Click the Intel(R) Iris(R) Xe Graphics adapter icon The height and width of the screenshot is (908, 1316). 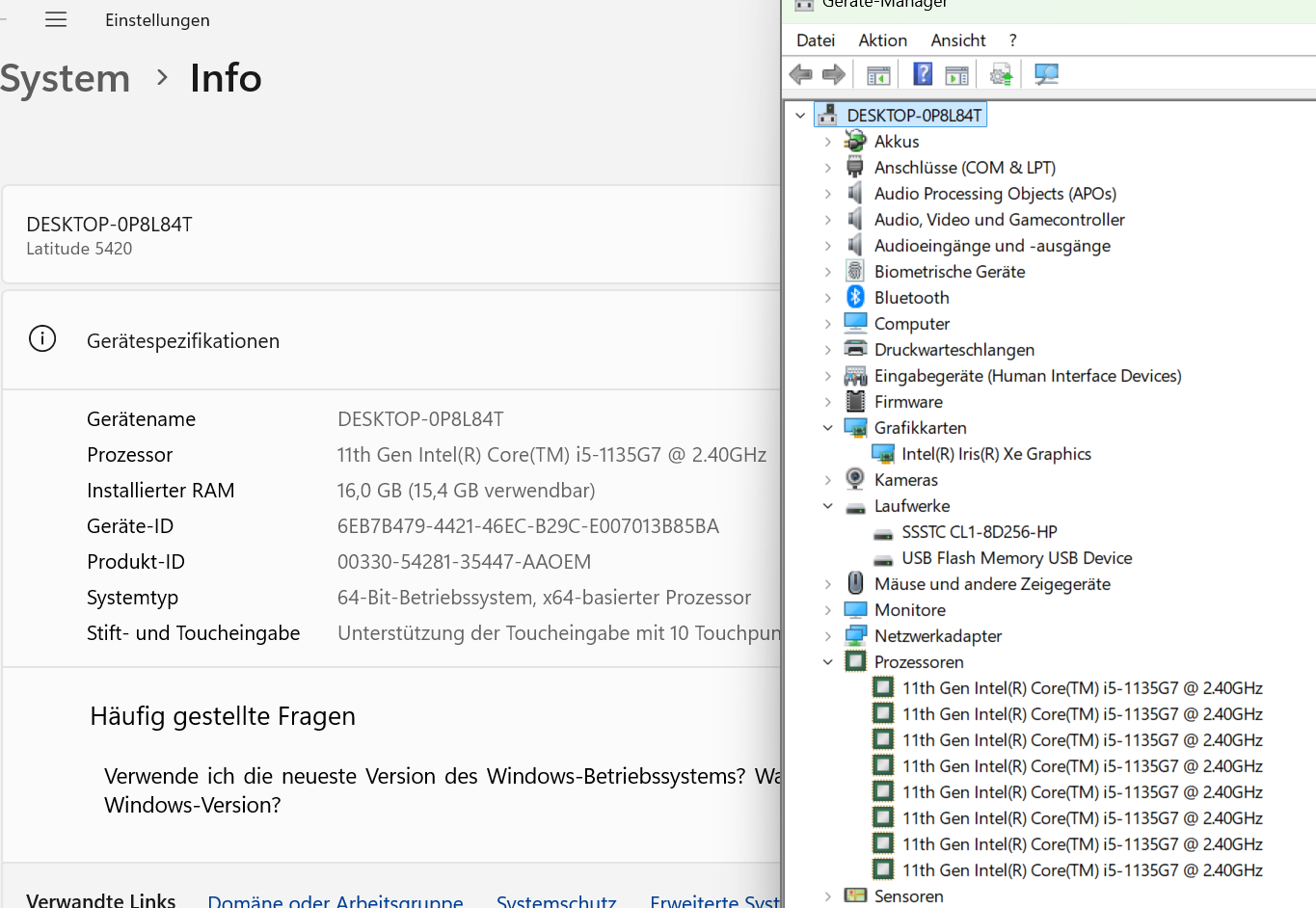point(883,453)
